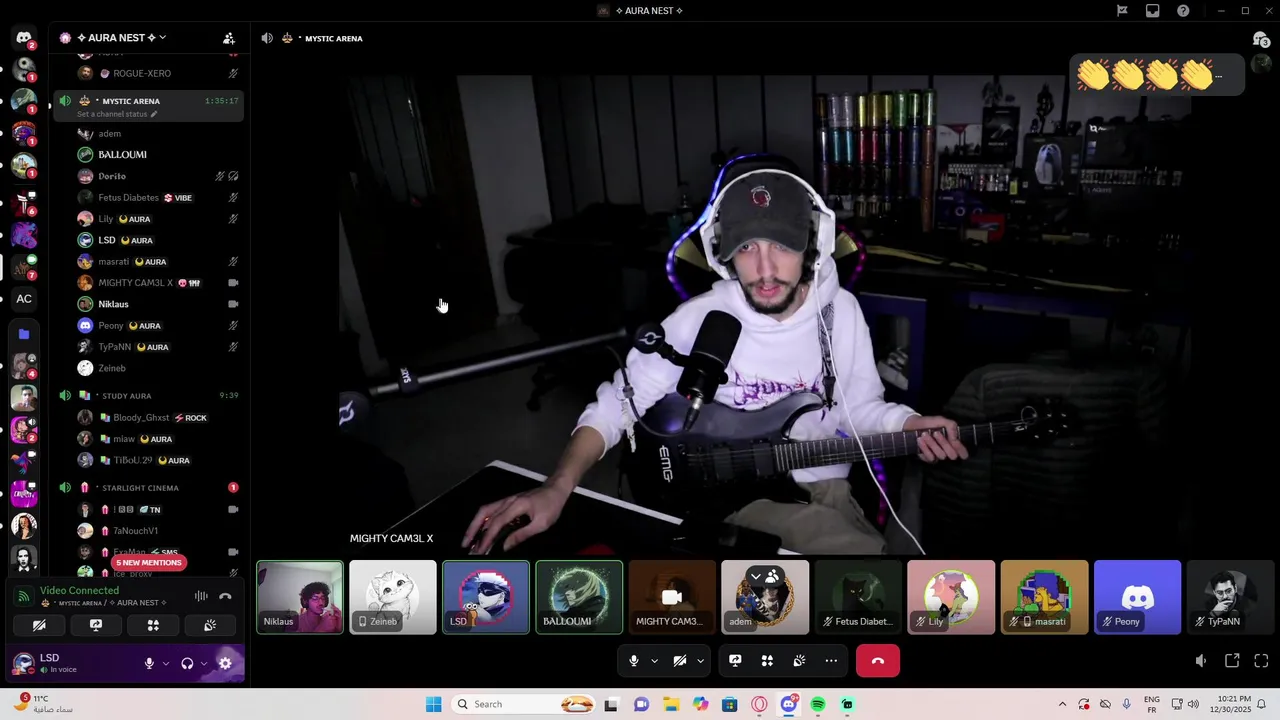Show voice channel chat with 3 messages
Viewport: 1280px width, 720px height.
[1260, 38]
